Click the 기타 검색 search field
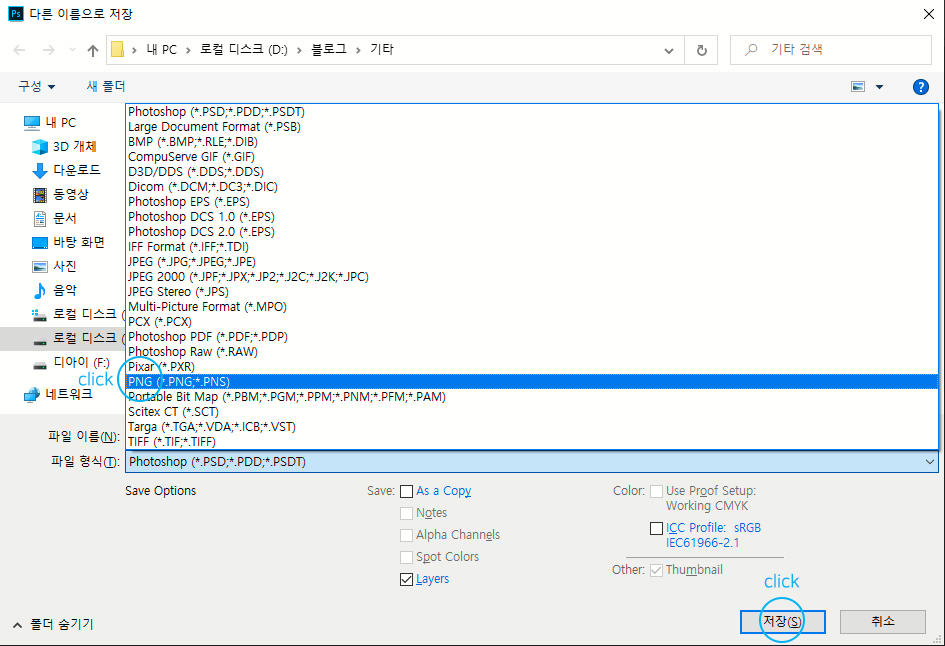The height and width of the screenshot is (646, 945). coord(830,49)
